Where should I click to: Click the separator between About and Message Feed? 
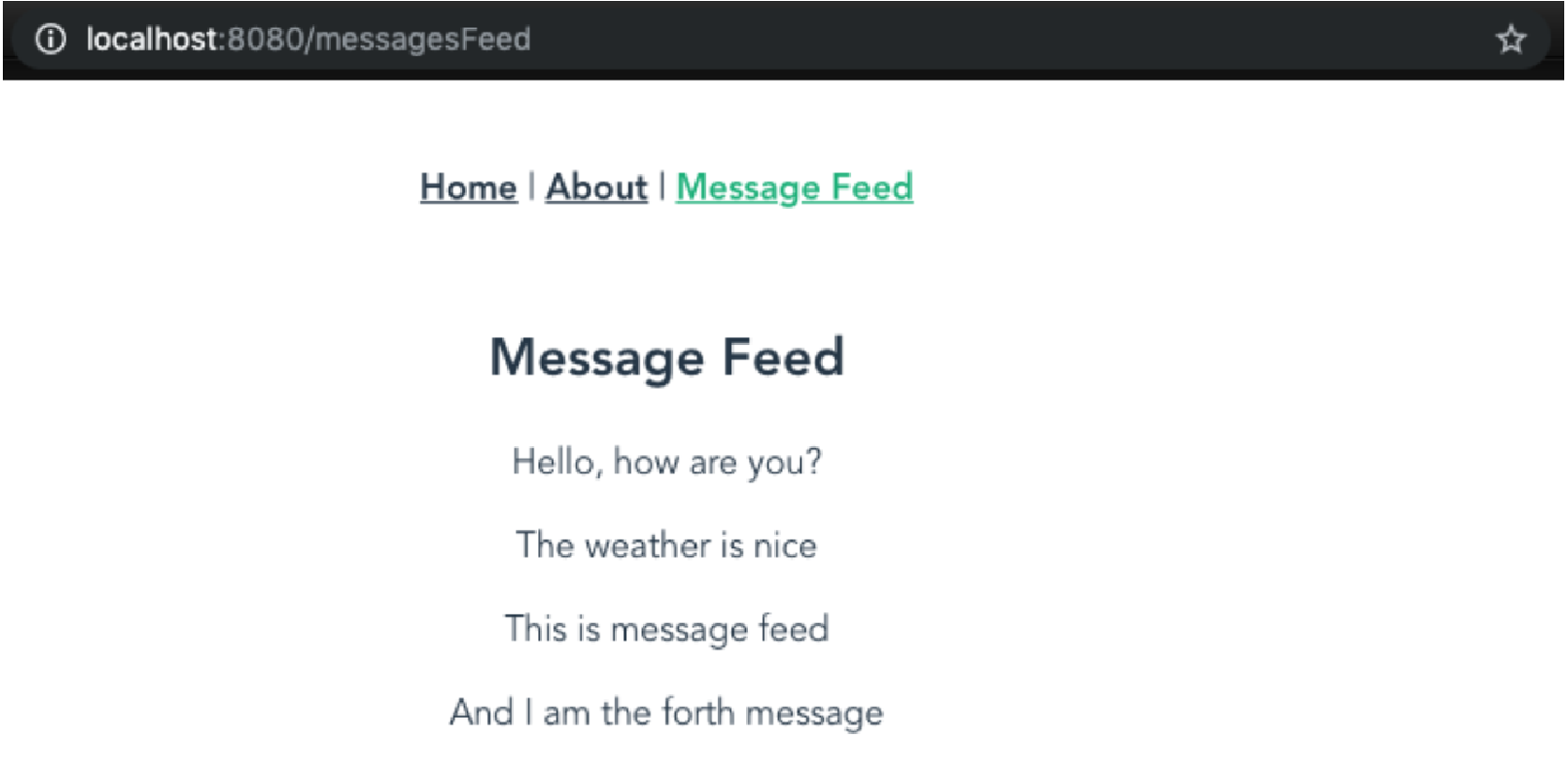pos(662,187)
